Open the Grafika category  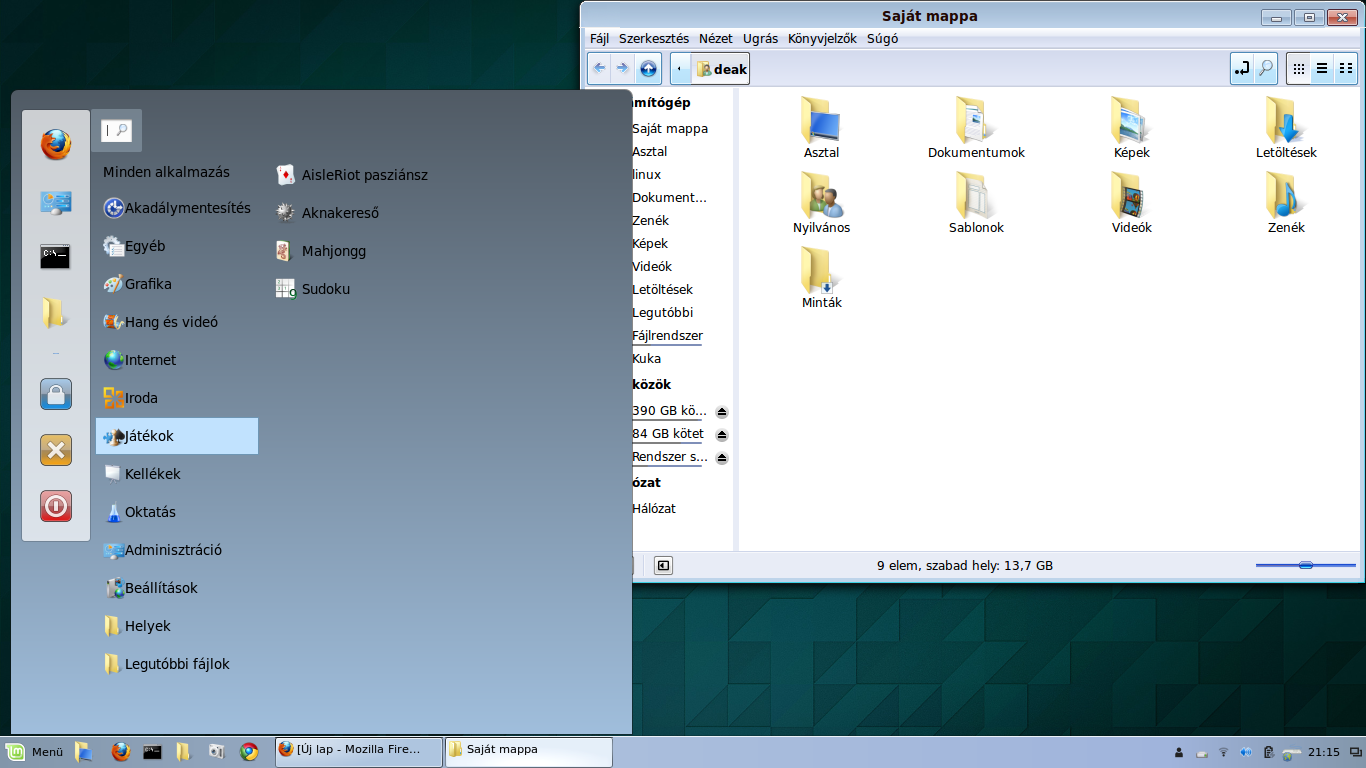click(177, 284)
